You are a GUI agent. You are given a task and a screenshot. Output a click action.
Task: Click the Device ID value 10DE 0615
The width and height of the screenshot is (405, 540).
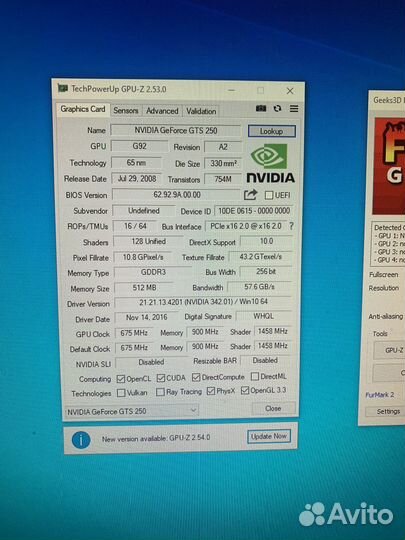click(254, 210)
